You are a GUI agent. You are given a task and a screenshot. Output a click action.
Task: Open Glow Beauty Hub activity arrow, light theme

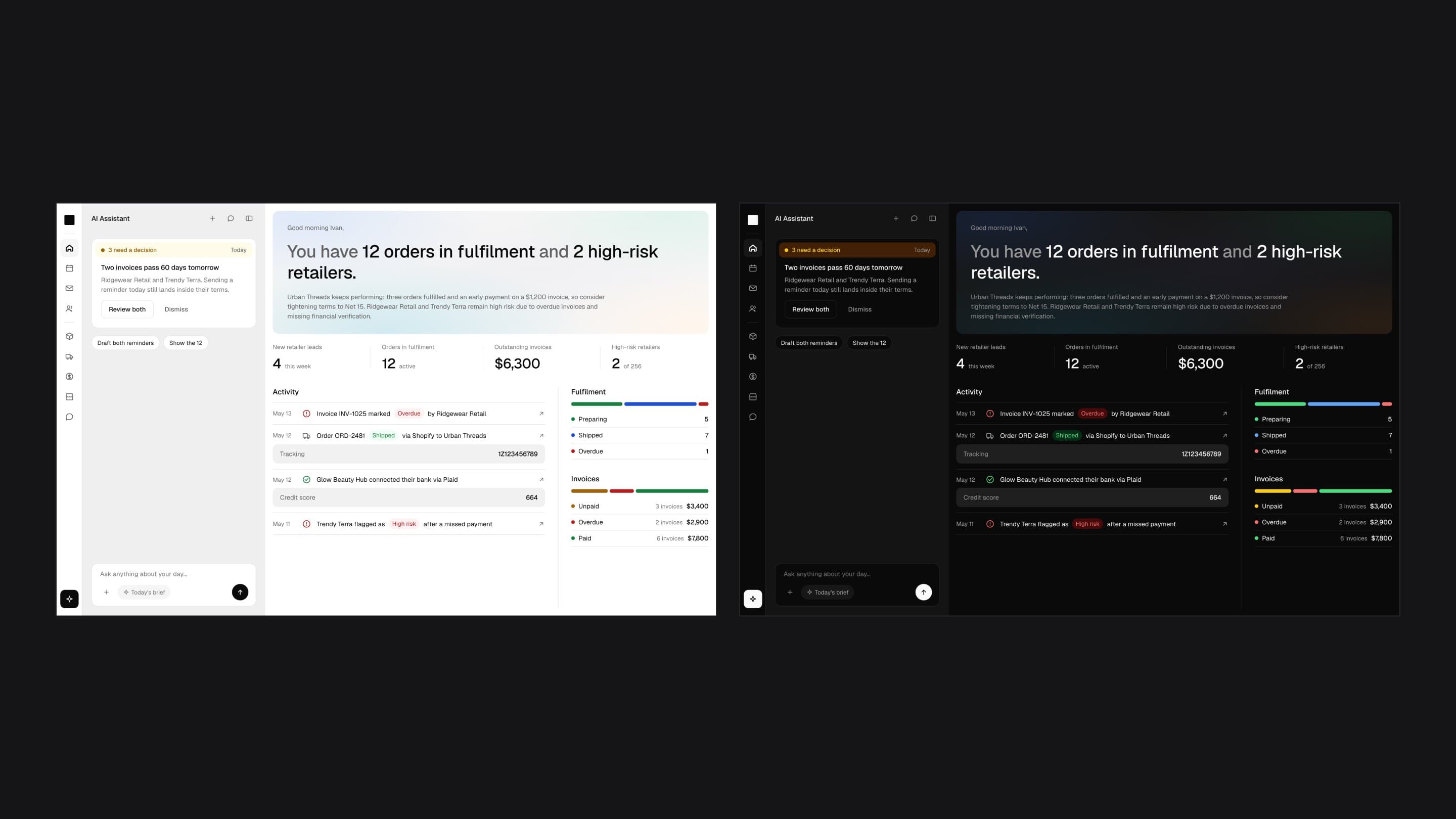(541, 479)
